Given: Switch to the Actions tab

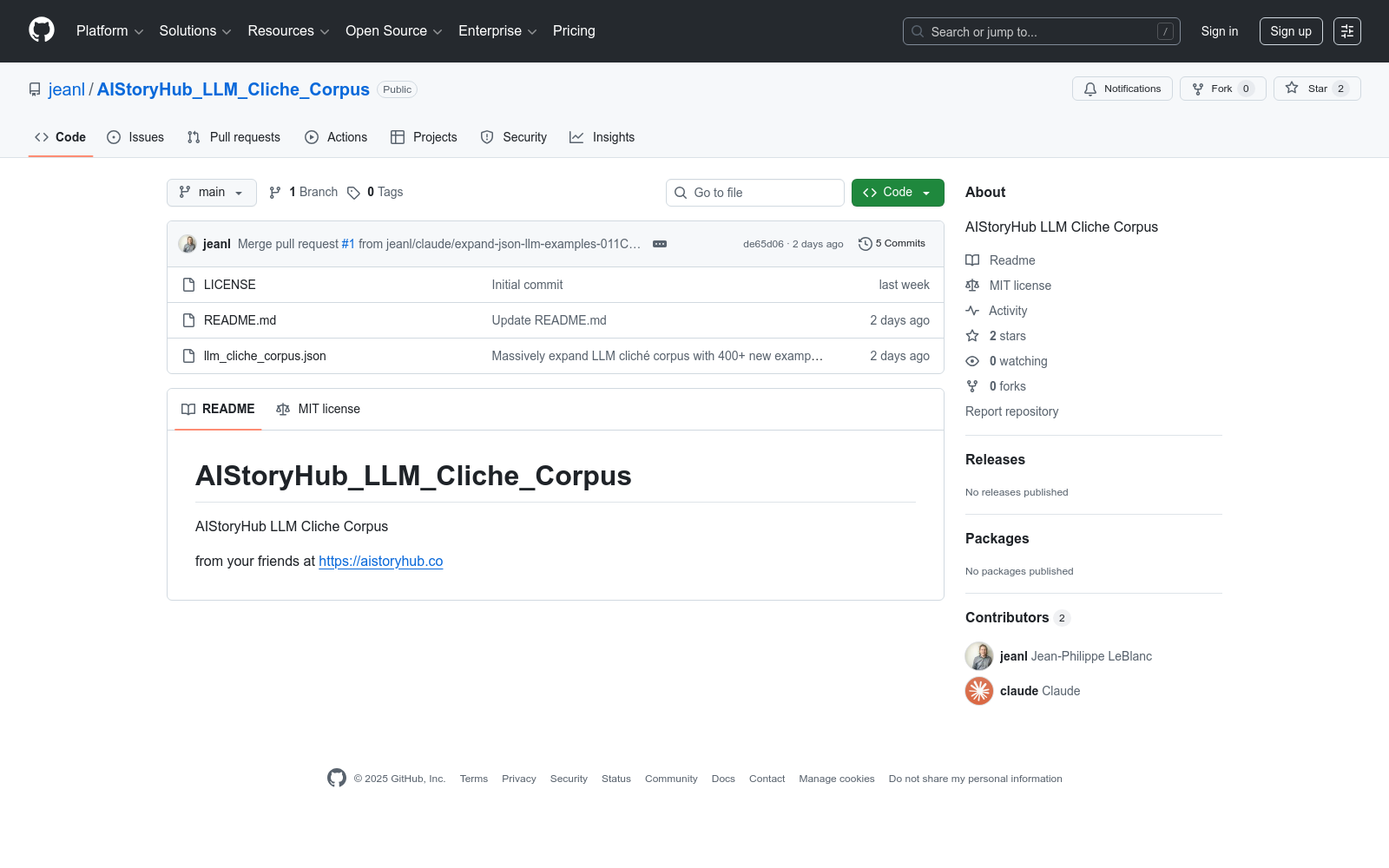Looking at the screenshot, I should click(x=336, y=137).
